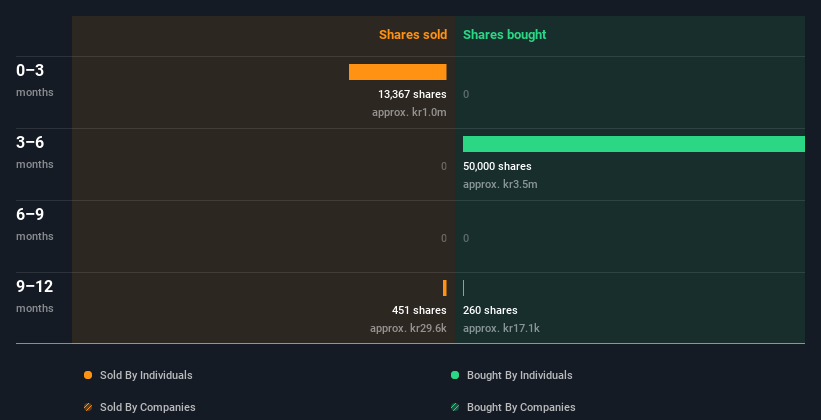Viewport: 821px width, 420px height.
Task: Click the 50,000 shares value
Action: coord(497,167)
